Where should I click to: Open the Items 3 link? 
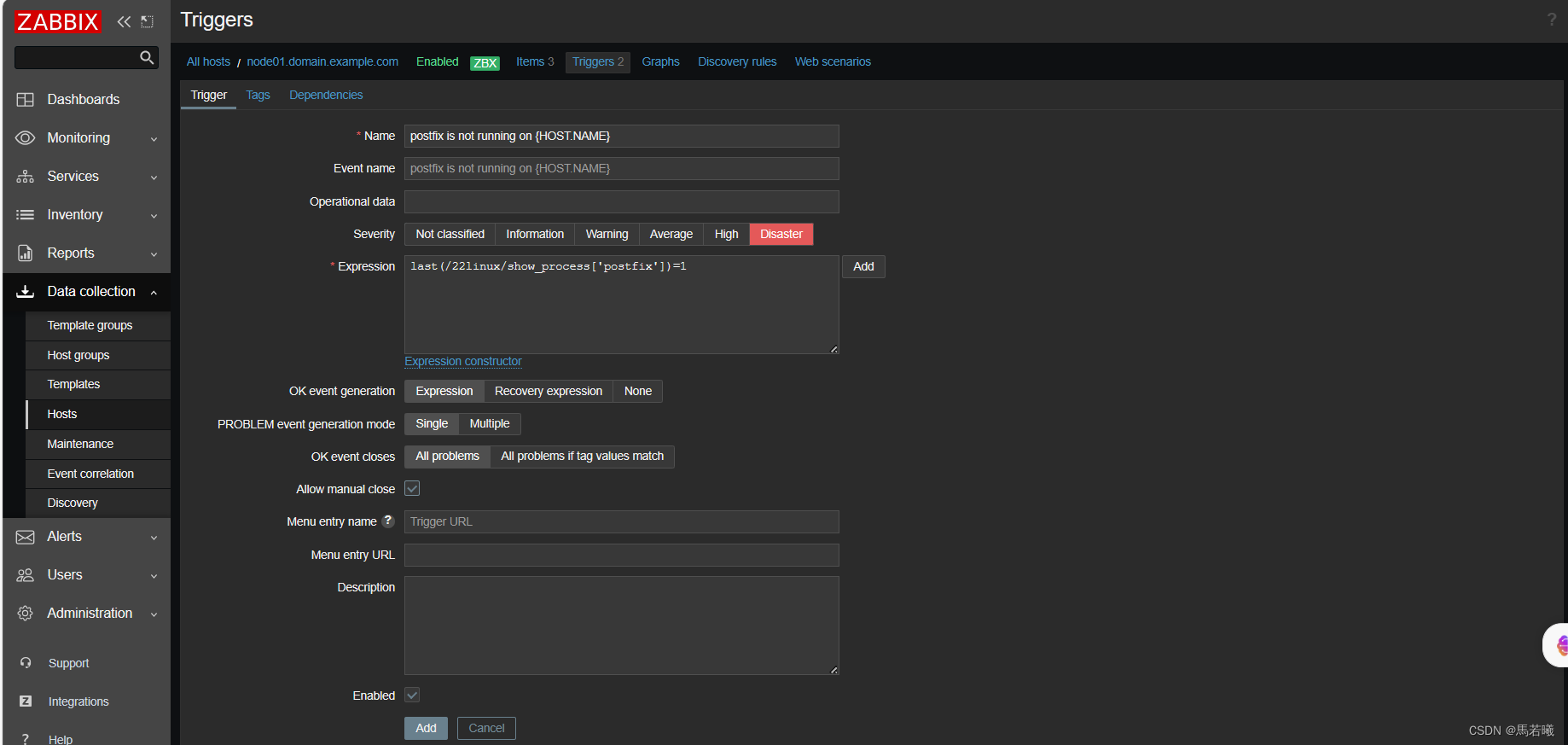[x=535, y=62]
